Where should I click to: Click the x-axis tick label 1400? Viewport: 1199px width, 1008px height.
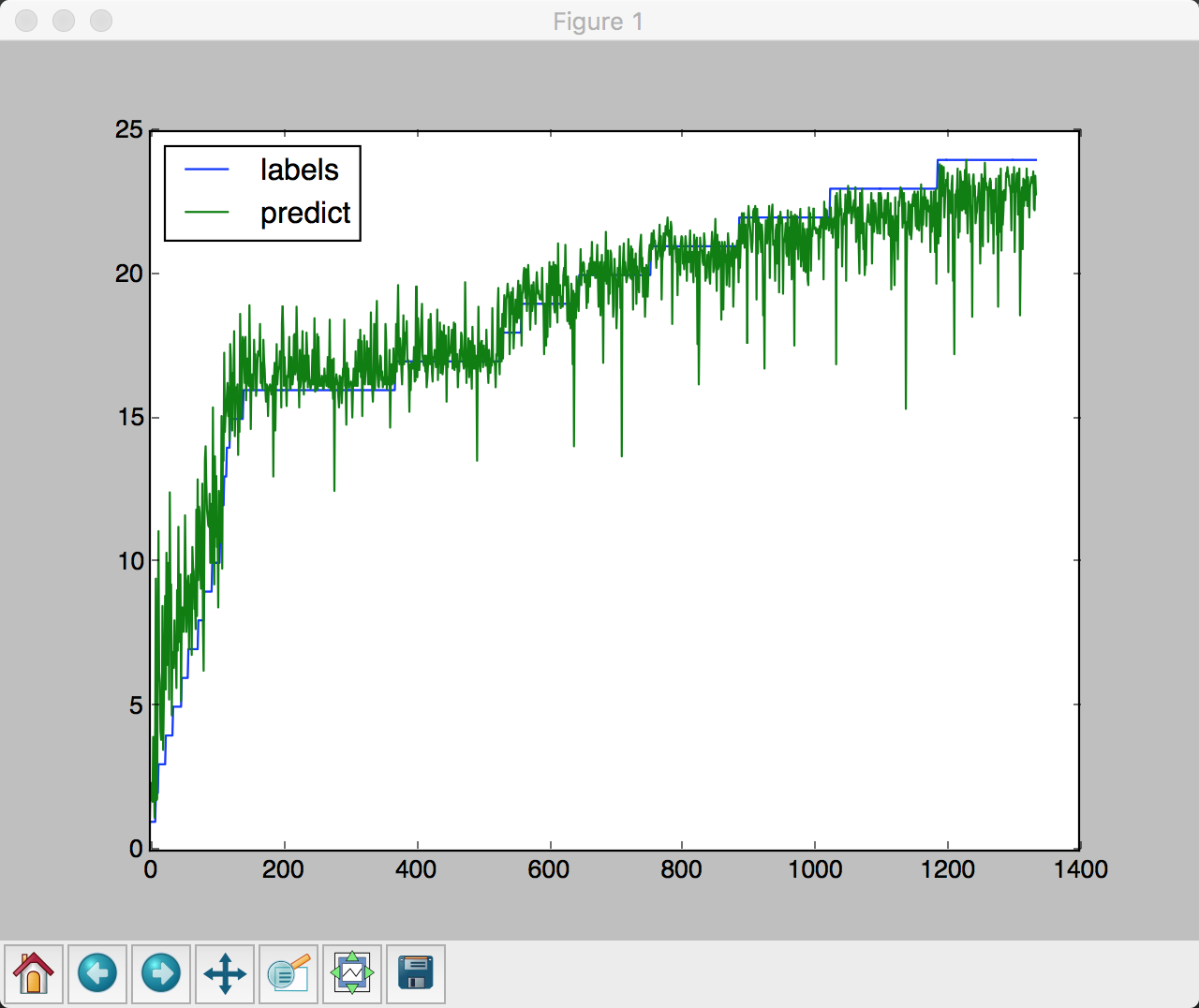point(1080,870)
